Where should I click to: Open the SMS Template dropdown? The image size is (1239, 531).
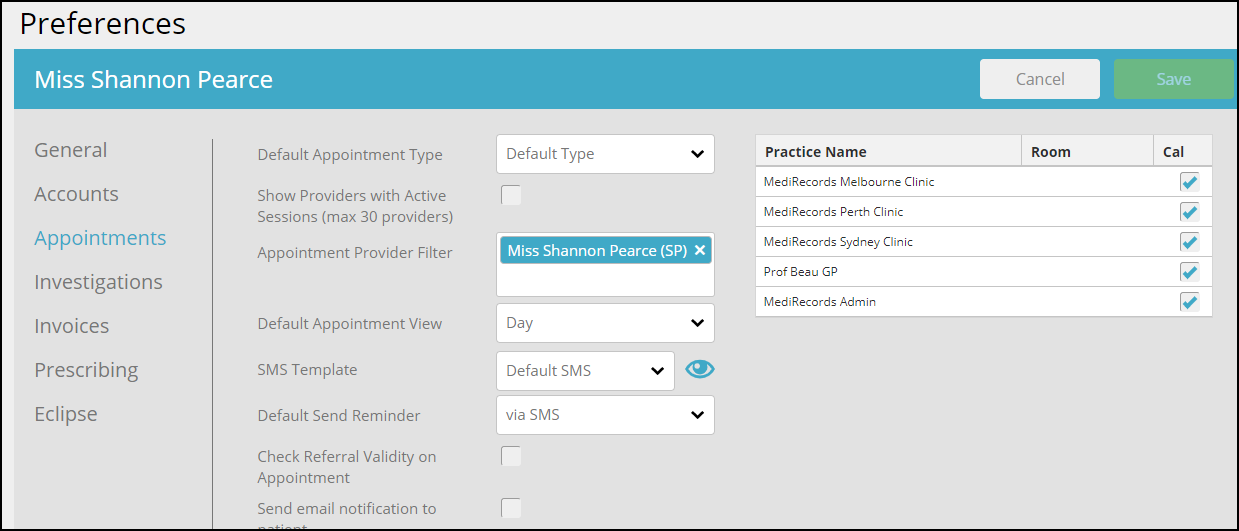point(585,371)
